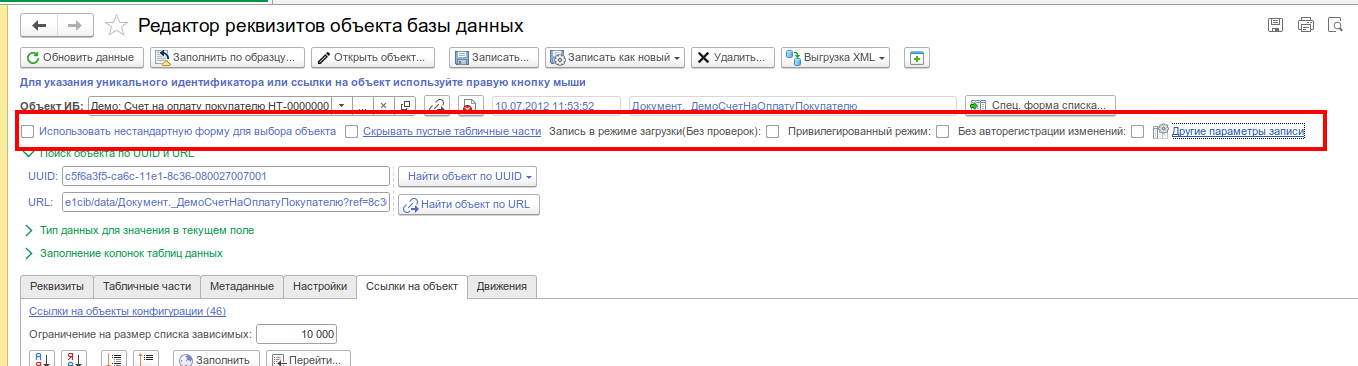Enable Использовать нестандартную форму checkbox
The width and height of the screenshot is (1358, 366).
[x=28, y=131]
